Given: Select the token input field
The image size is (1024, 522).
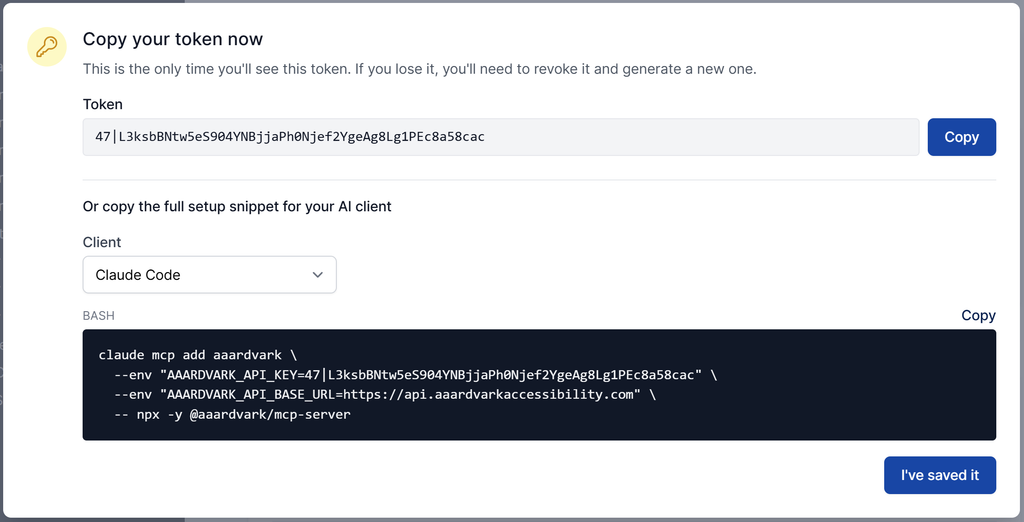Looking at the screenshot, I should (x=501, y=137).
